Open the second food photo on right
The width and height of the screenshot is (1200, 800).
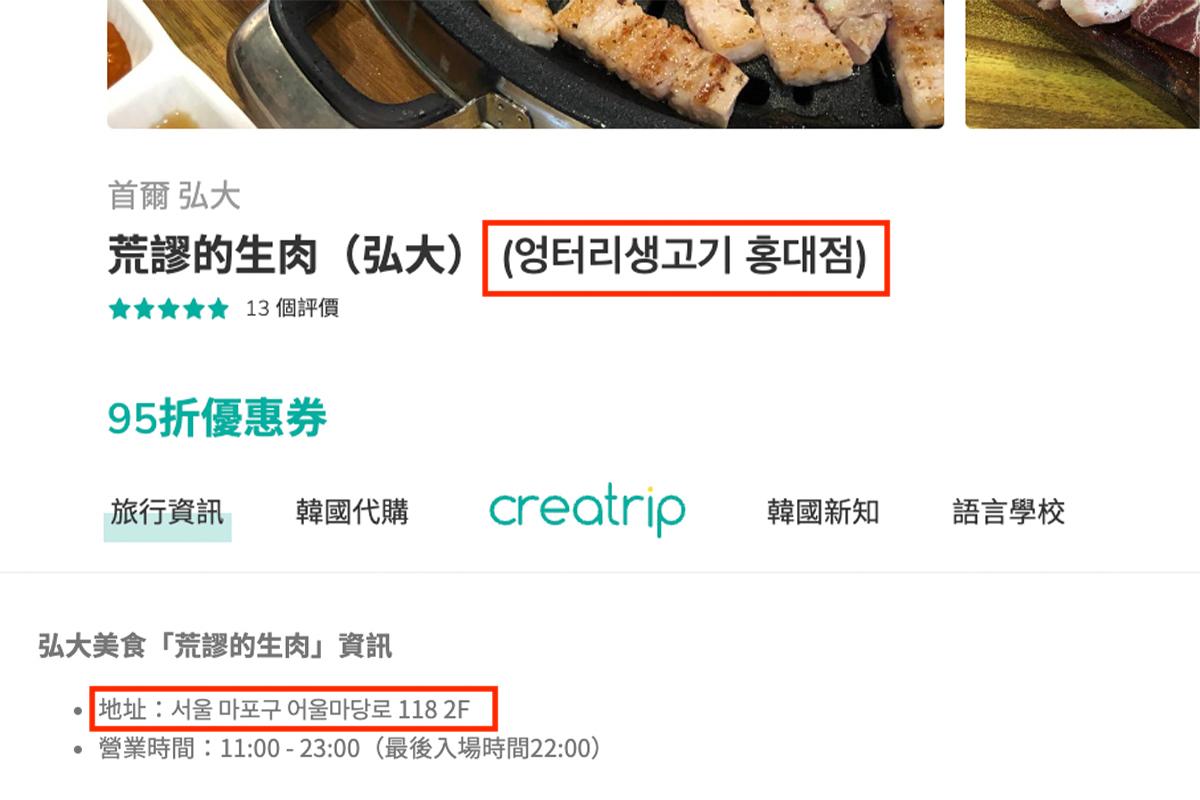pos(1082,64)
